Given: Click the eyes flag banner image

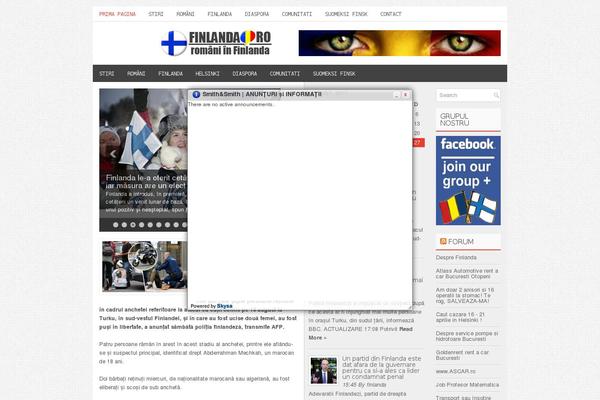Looking at the screenshot, I should click(x=385, y=43).
